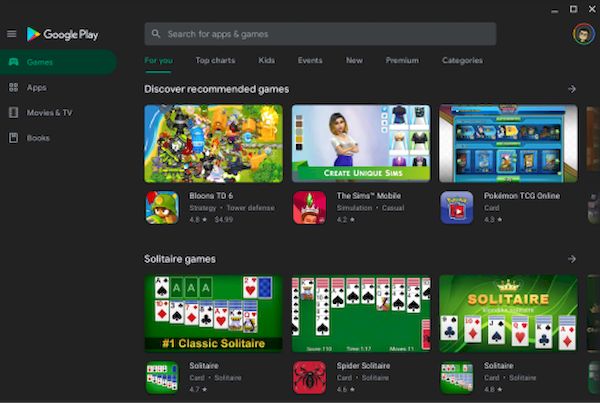600x404 pixels.
Task: Click the Google Play logo
Action: tap(62, 34)
